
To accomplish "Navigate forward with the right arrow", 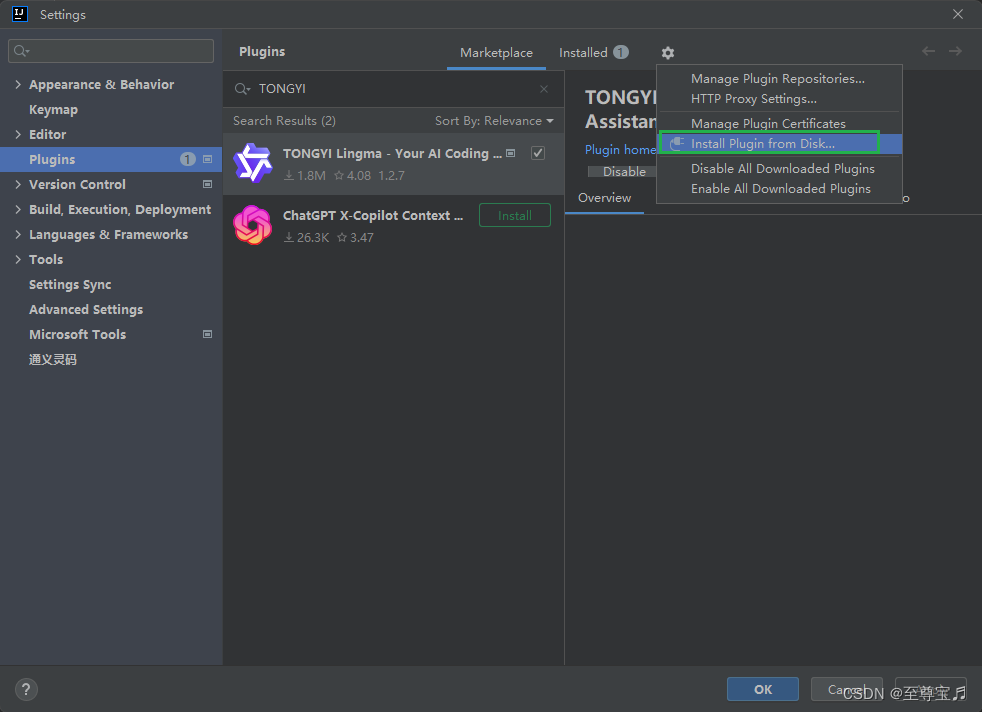I will point(955,51).
